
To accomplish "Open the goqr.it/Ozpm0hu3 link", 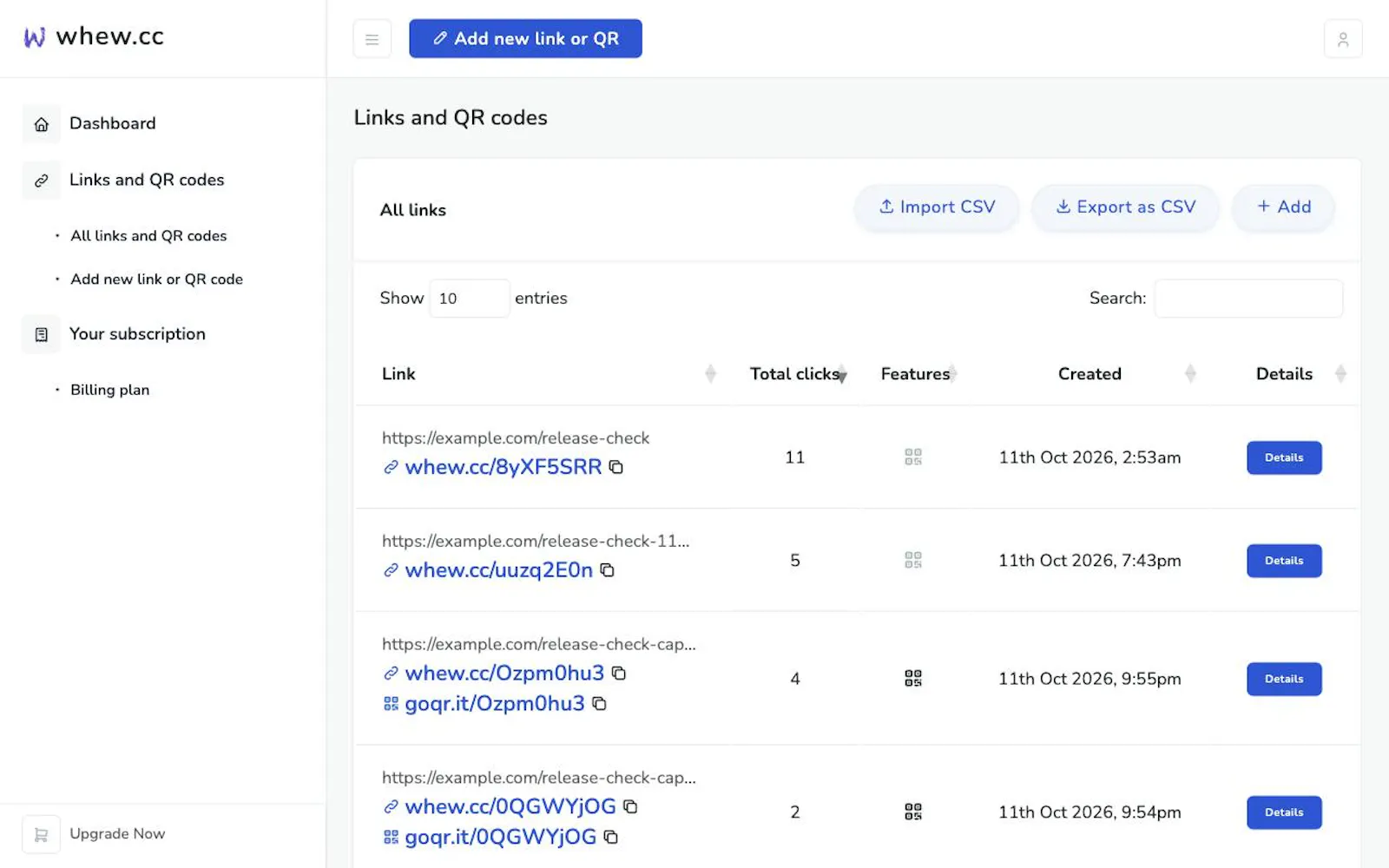I will [495, 704].
